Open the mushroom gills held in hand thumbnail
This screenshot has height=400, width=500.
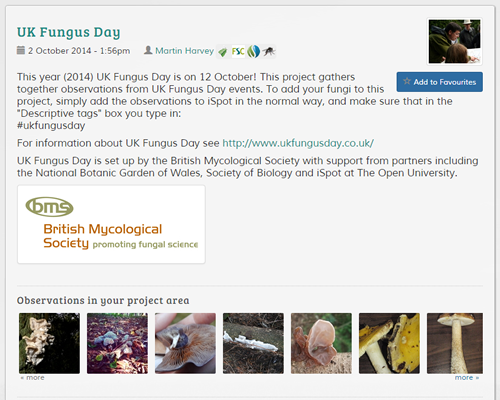185,343
